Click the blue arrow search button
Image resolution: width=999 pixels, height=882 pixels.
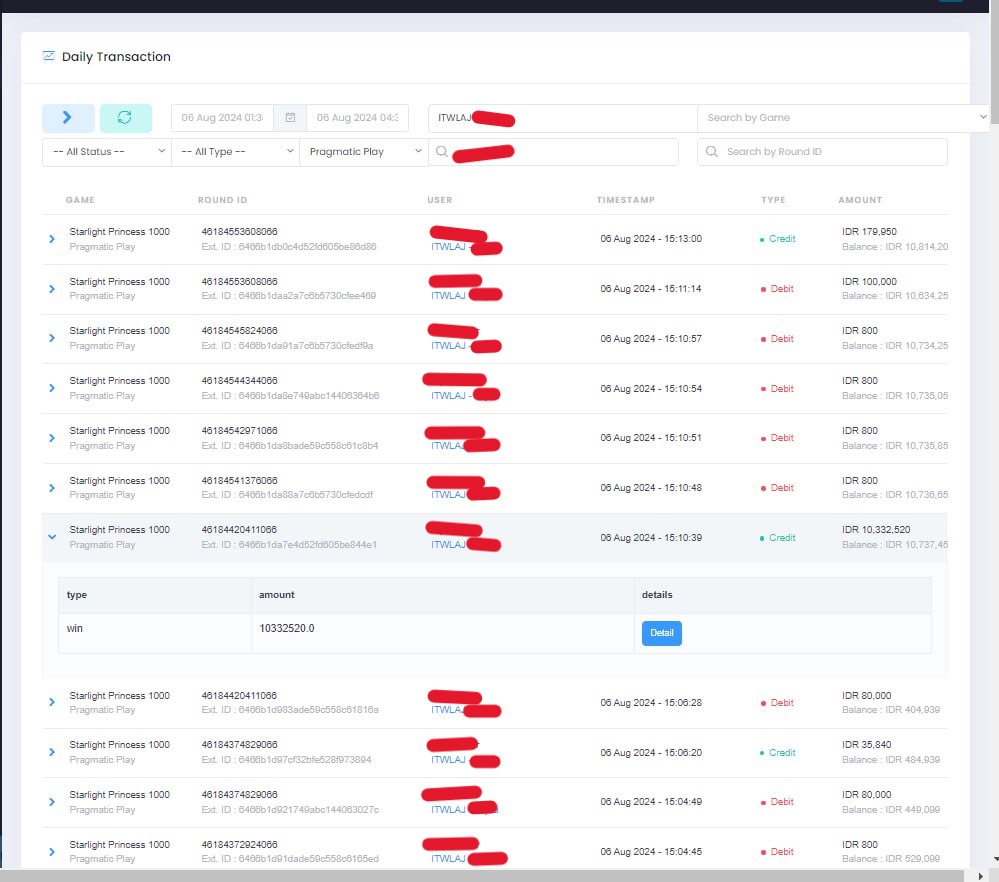point(68,118)
